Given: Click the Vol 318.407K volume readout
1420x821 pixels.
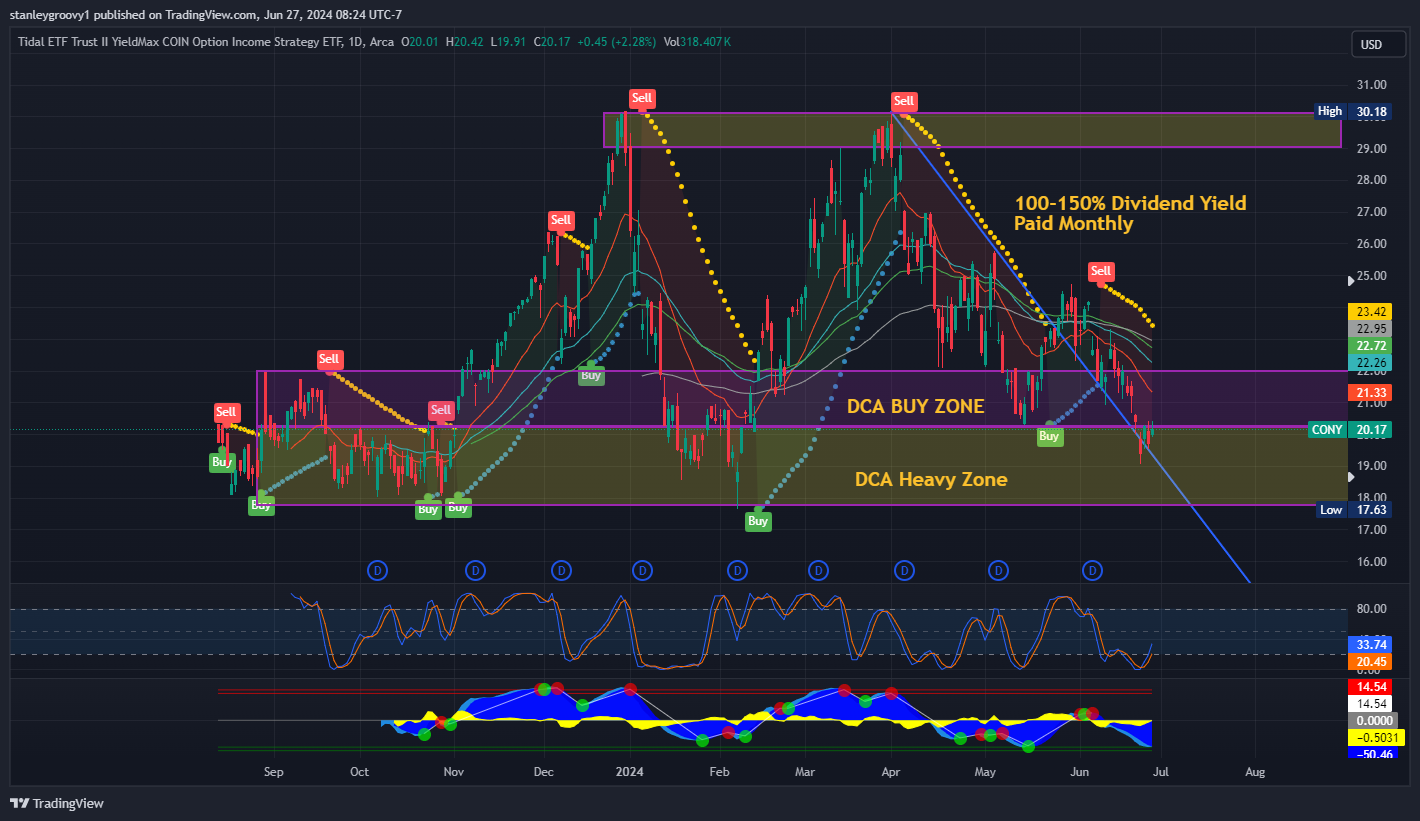Looking at the screenshot, I should point(697,42).
